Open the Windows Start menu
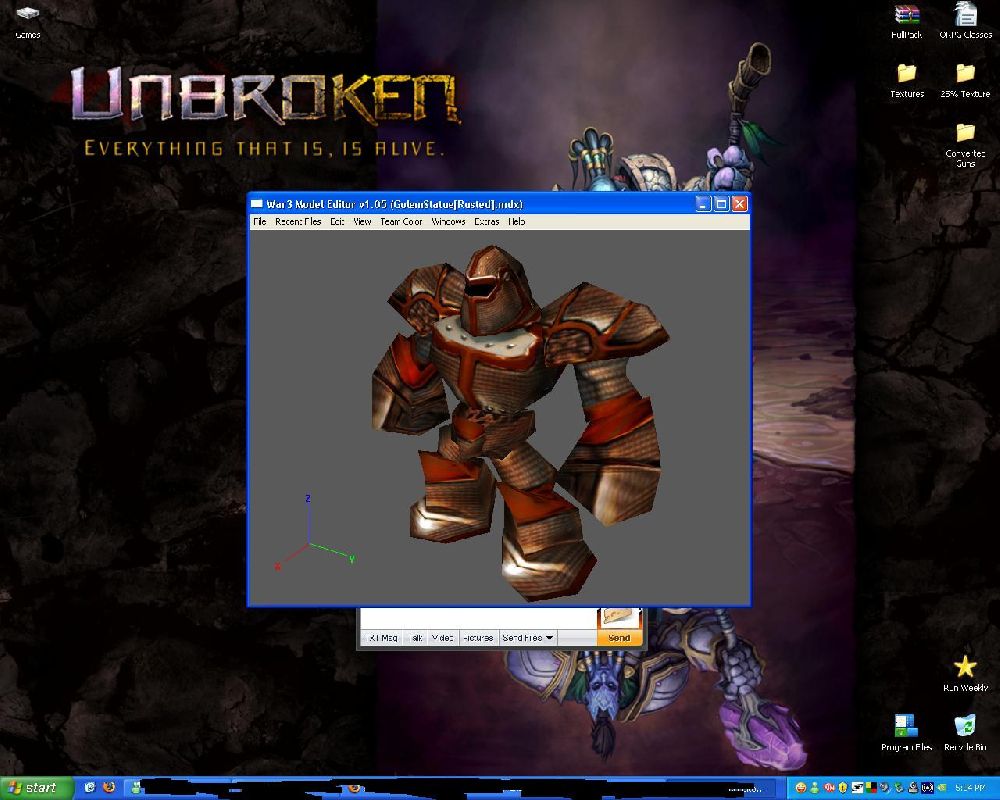 [38, 789]
